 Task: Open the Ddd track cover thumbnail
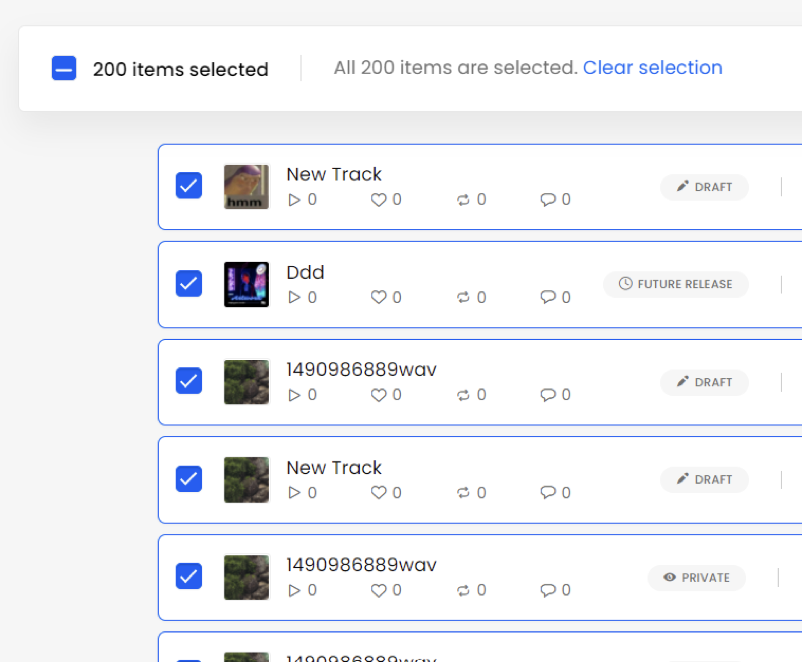(x=247, y=284)
